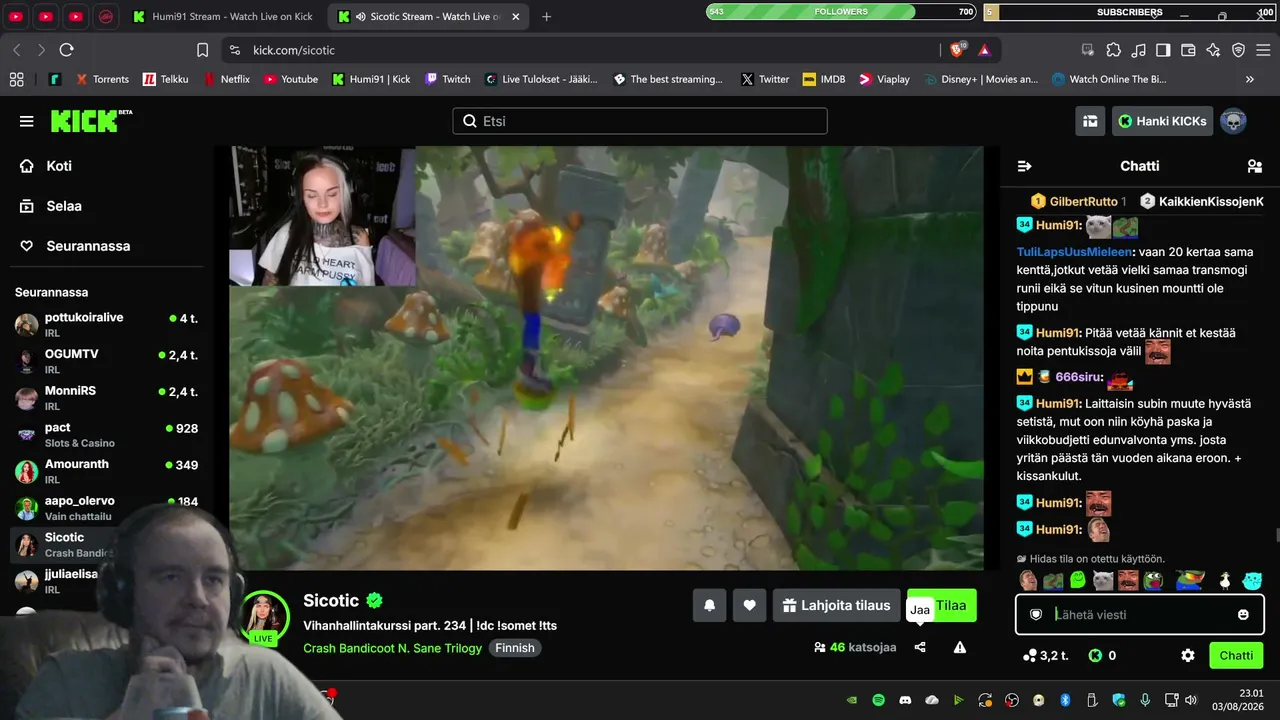Viewport: 1280px width, 720px height.
Task: Open OGUMTV channel in sidebar
Action: (x=106, y=361)
